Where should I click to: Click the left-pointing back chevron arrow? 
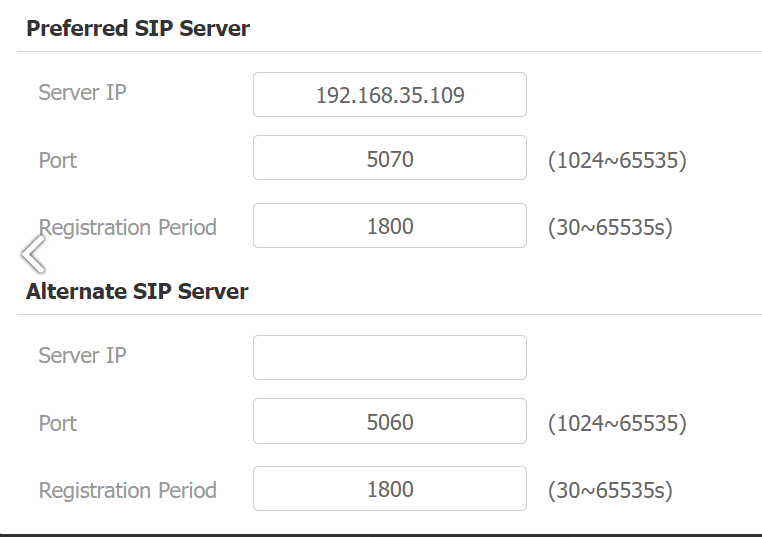[34, 254]
